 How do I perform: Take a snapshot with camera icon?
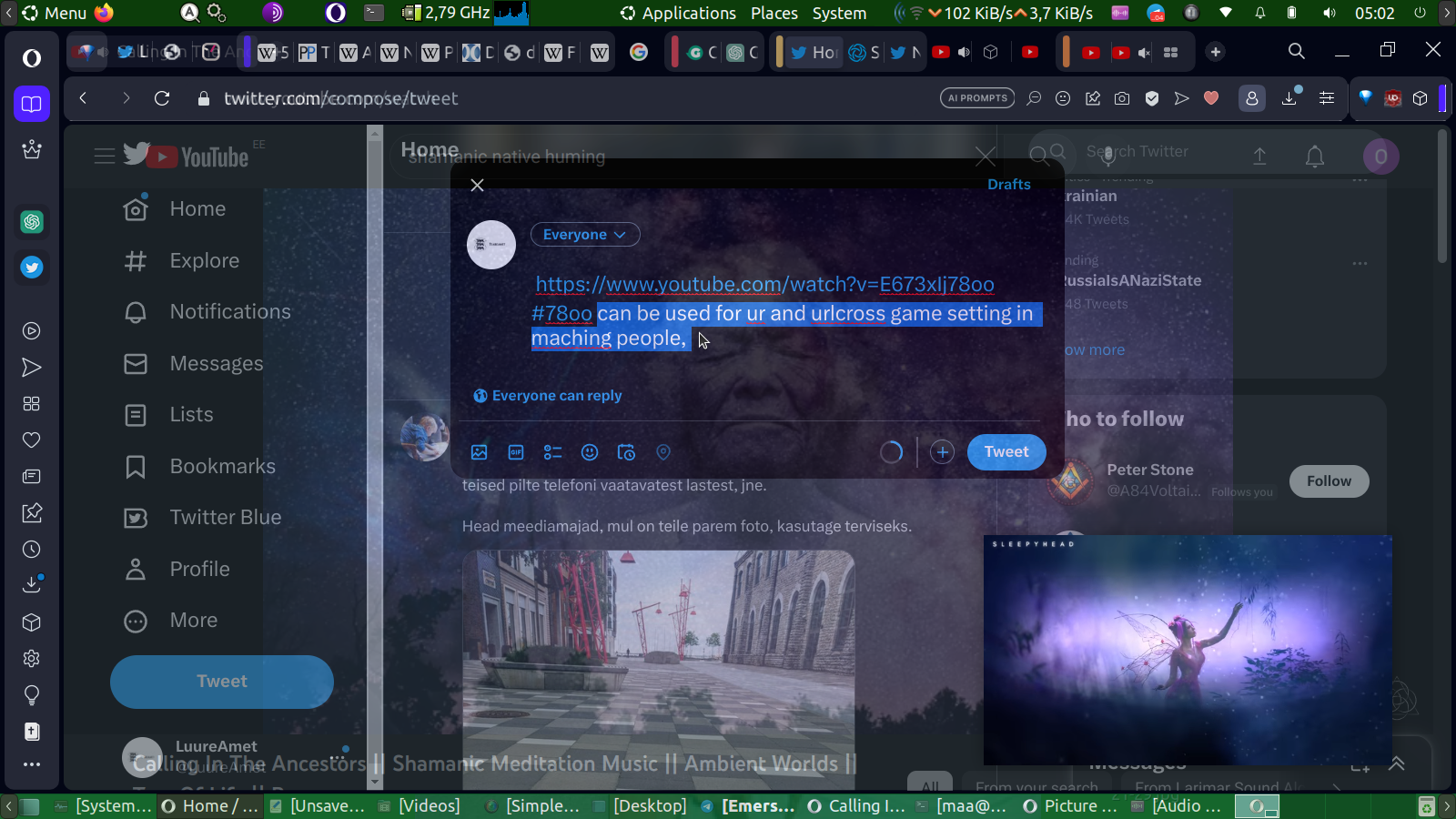pos(1122,98)
